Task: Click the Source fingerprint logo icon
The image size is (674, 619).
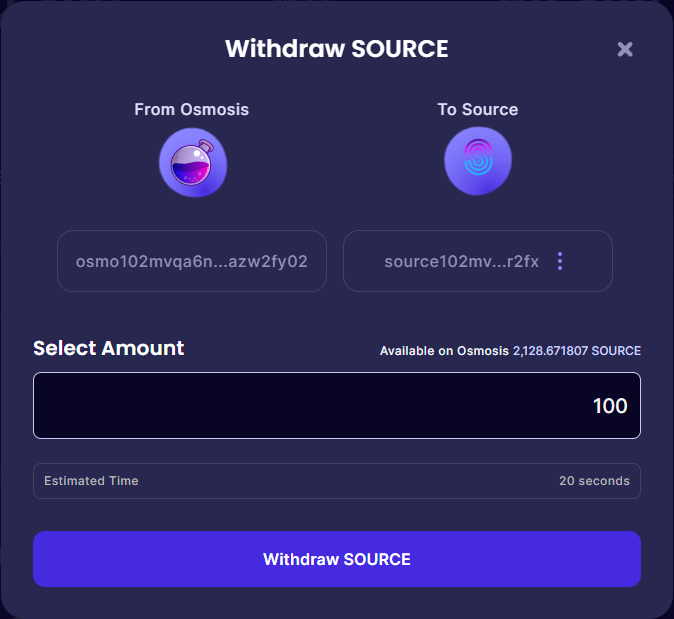Action: 478,162
